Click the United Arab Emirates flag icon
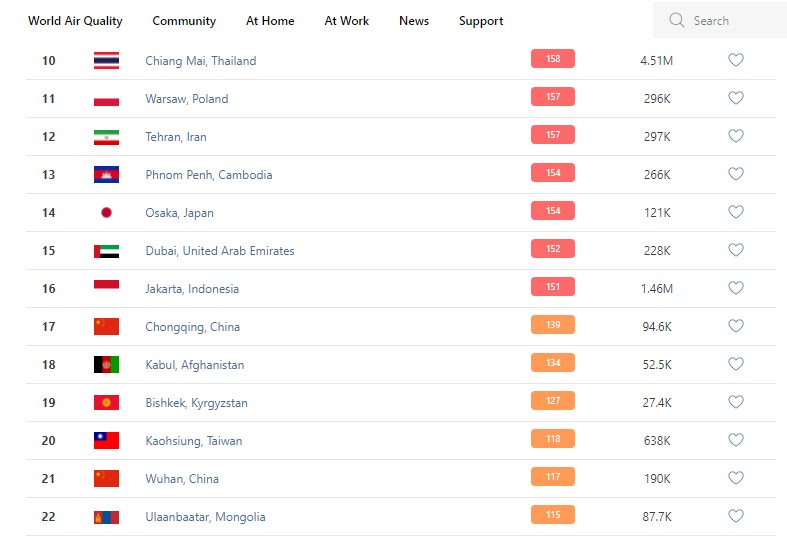The width and height of the screenshot is (787, 538). click(x=106, y=251)
